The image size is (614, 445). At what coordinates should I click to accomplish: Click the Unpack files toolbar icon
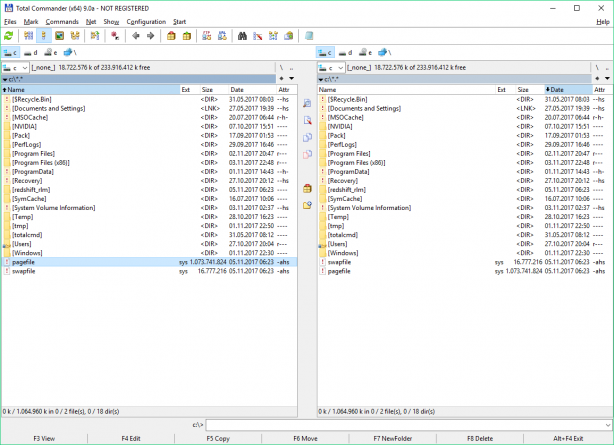click(x=187, y=36)
